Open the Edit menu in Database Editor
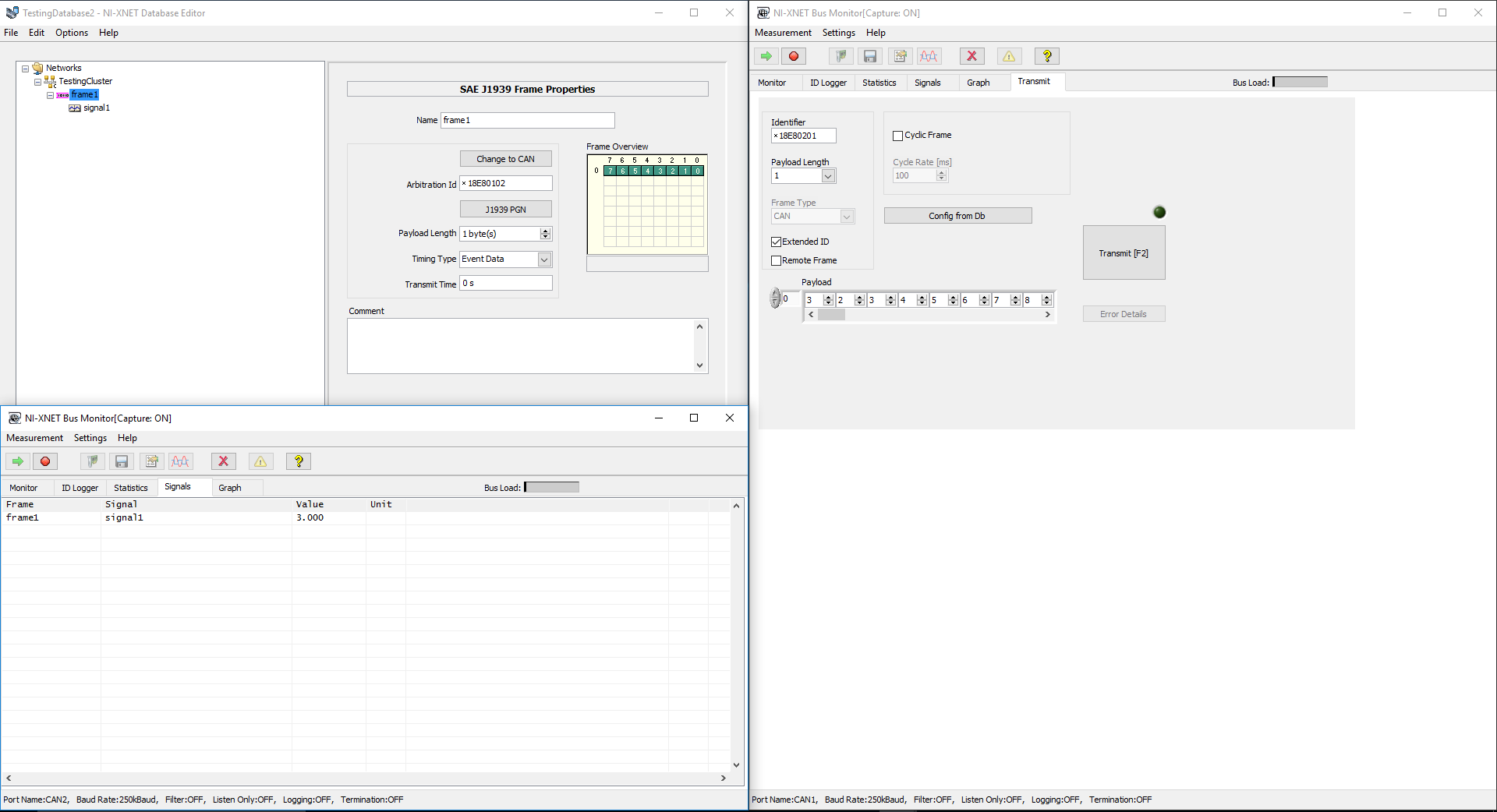This screenshot has height=812, width=1497. 37,33
